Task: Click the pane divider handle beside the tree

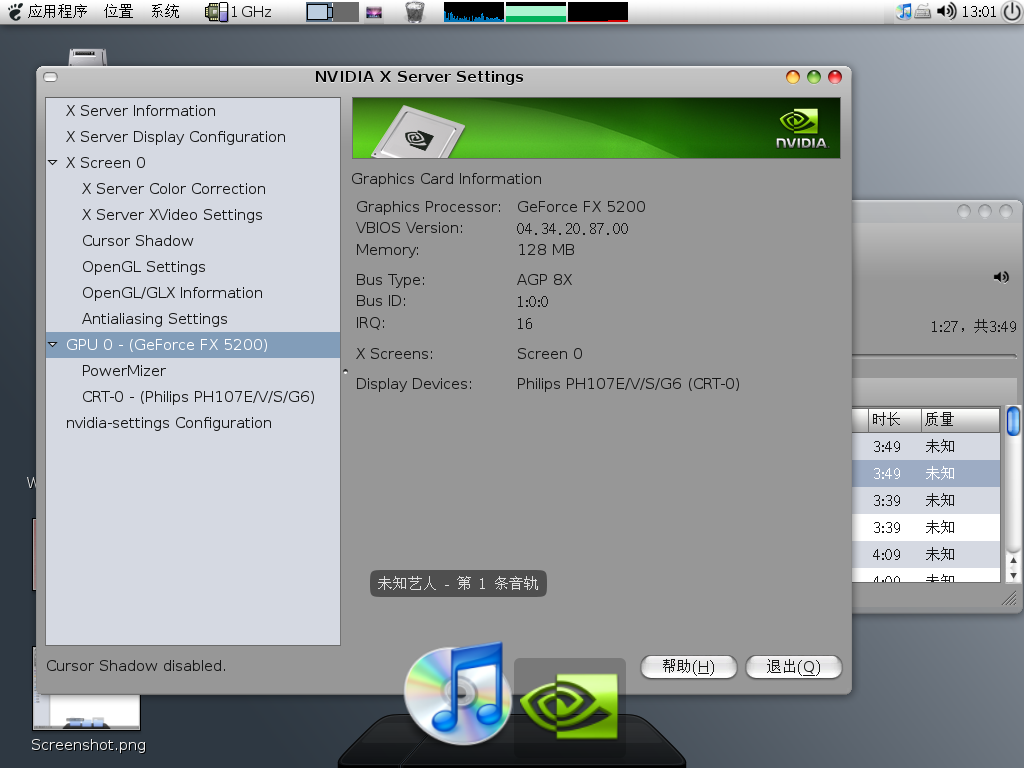Action: [345, 372]
